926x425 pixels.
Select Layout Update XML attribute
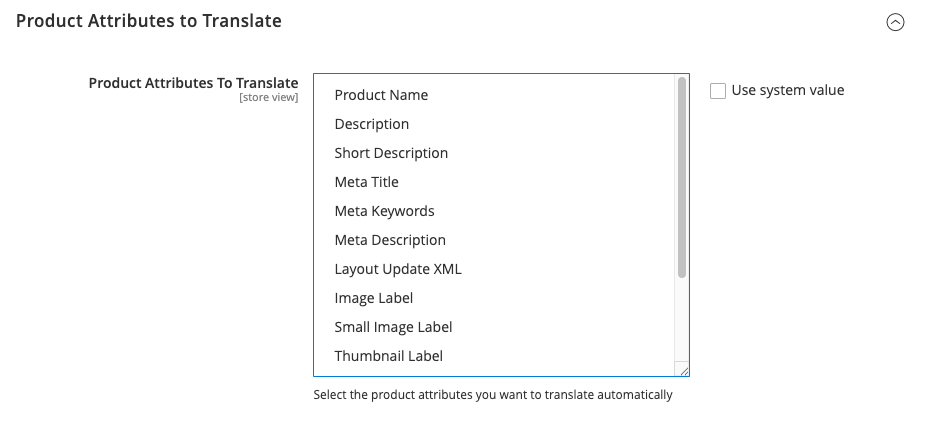tap(398, 269)
